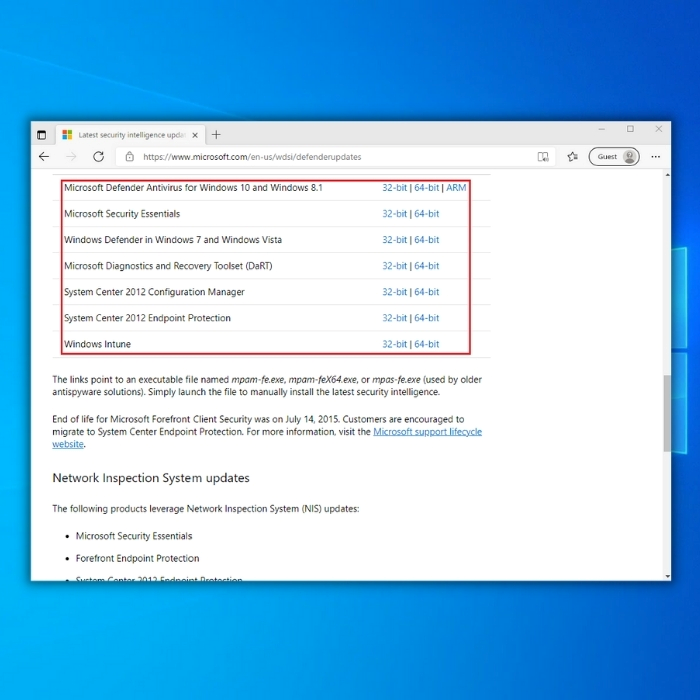Screen dimensions: 700x700
Task: Click Microsoft Defender Antivirus for Windows 10 text
Action: tap(193, 188)
